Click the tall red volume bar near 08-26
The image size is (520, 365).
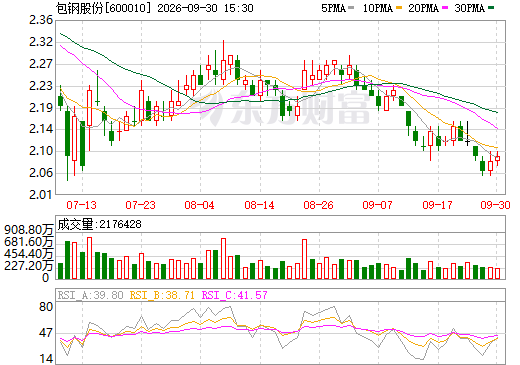[x=304, y=259]
